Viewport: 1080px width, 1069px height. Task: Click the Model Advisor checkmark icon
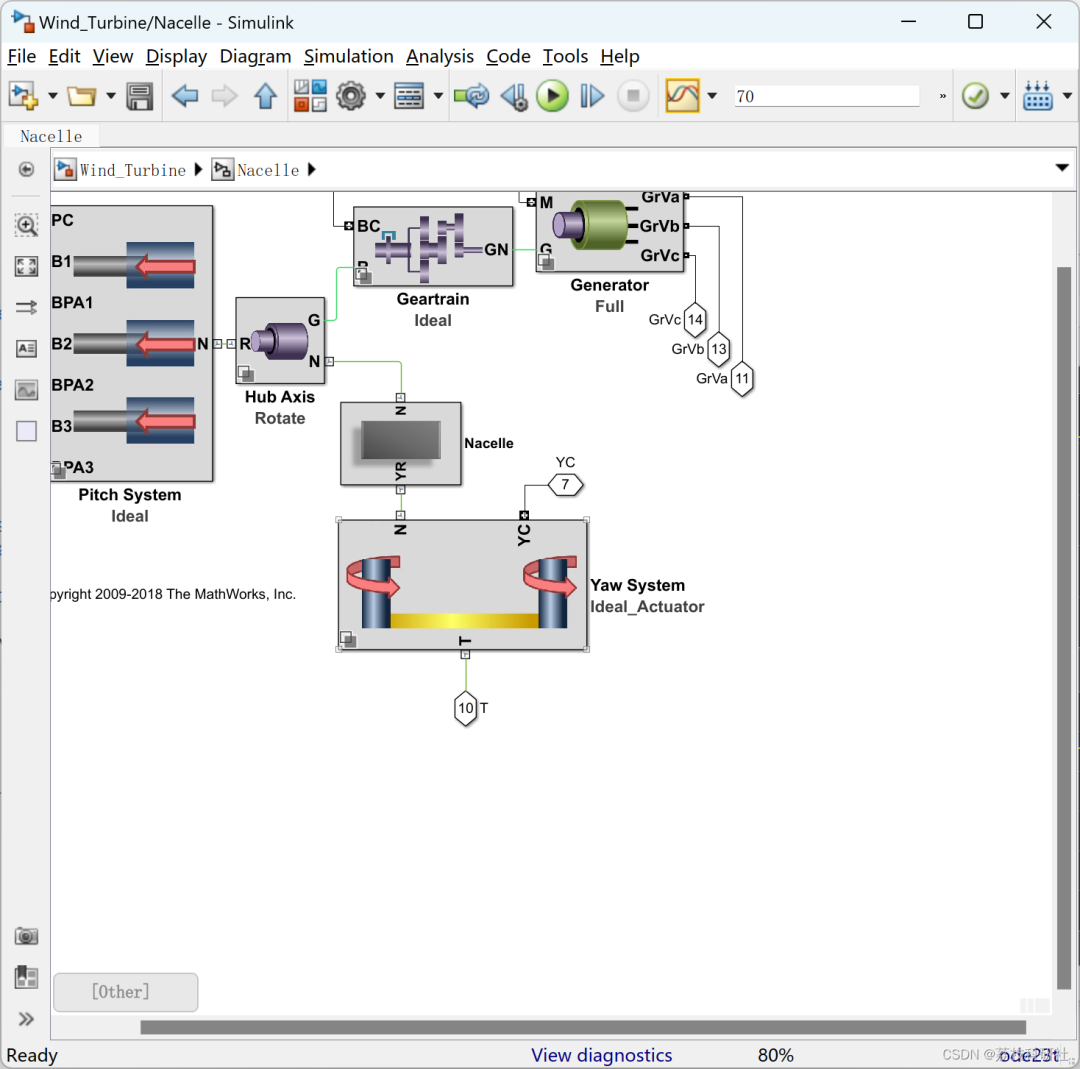coord(975,96)
